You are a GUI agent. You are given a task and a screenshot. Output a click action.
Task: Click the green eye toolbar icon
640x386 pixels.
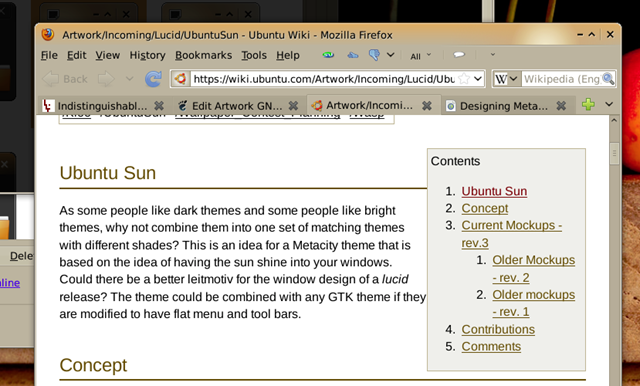tap(328, 55)
